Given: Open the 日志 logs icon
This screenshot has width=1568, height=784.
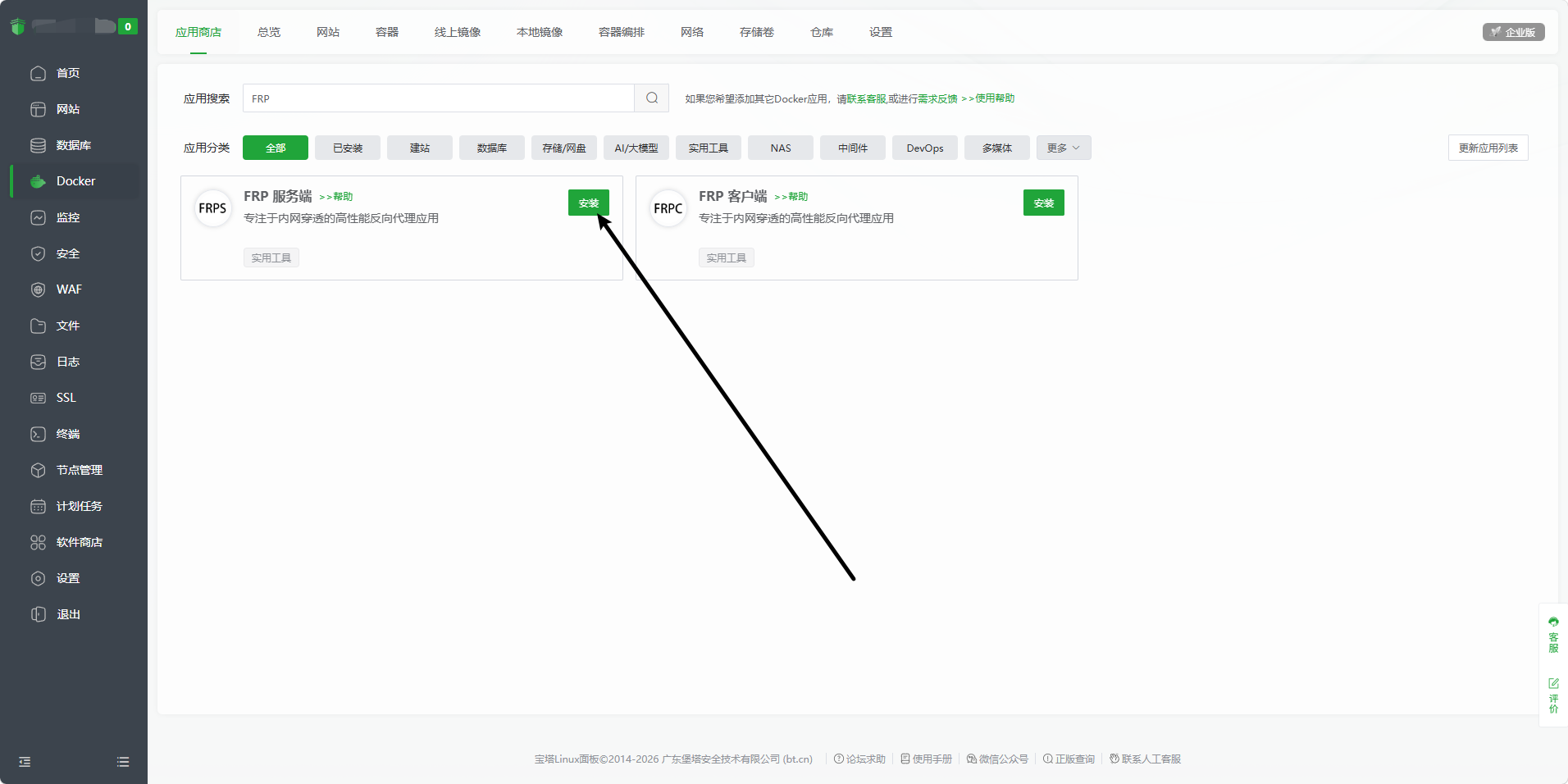Looking at the screenshot, I should 38,362.
